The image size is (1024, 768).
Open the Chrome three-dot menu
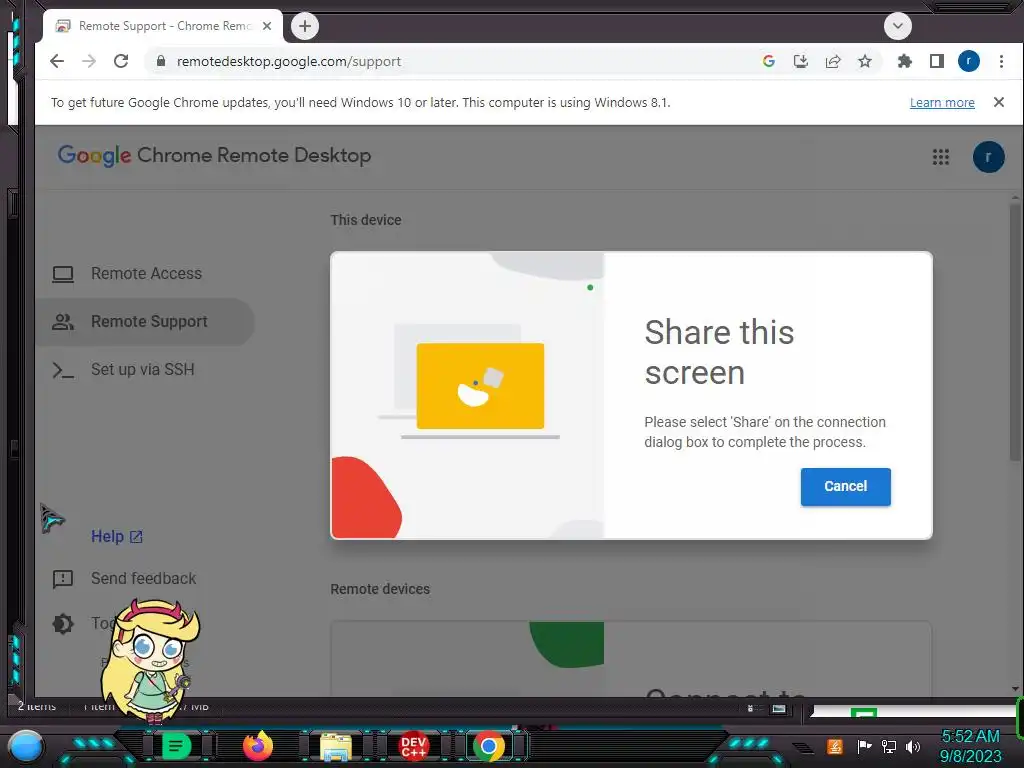(x=1001, y=61)
